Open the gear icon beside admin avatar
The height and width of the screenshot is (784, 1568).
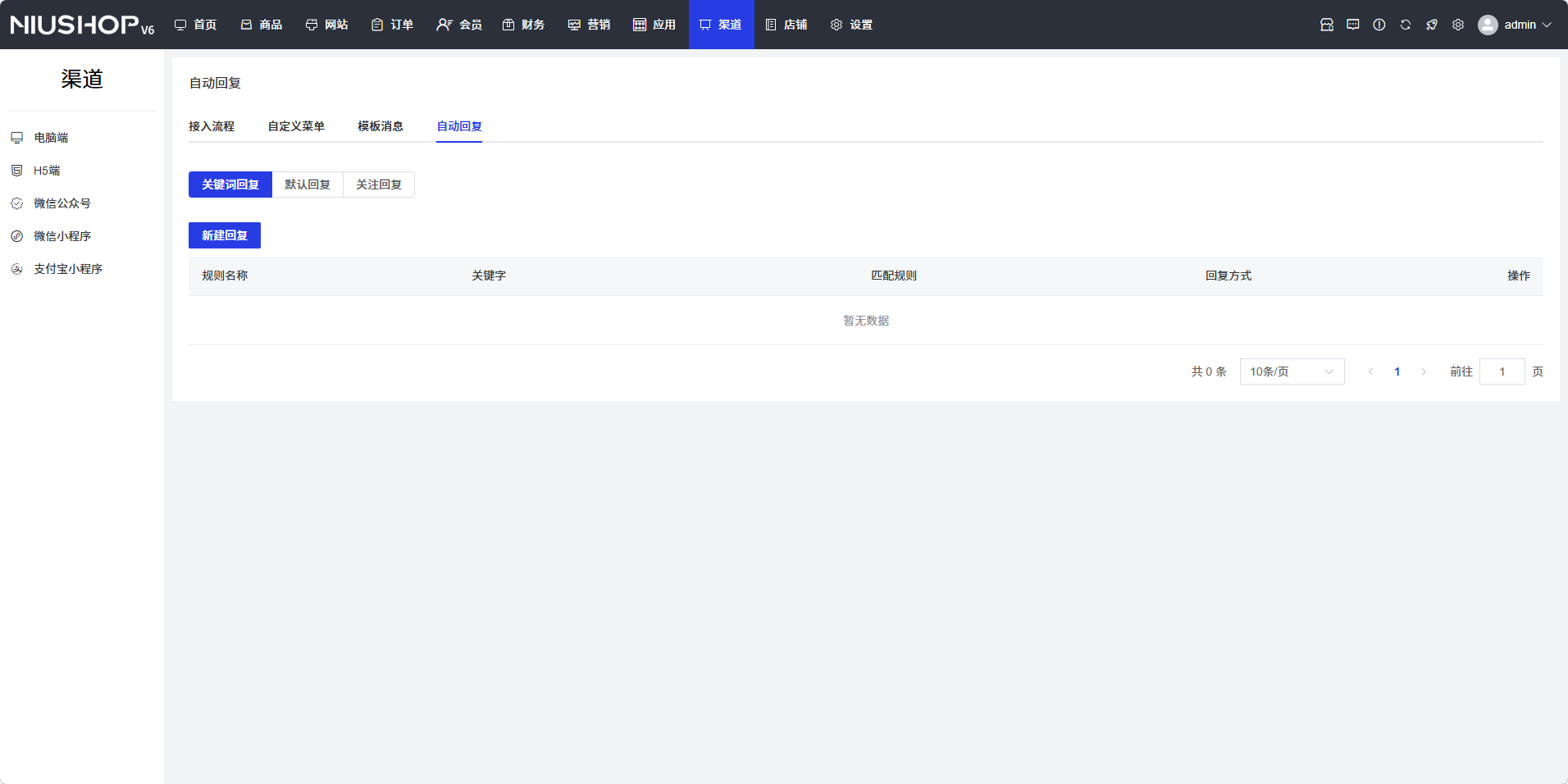tap(1457, 25)
